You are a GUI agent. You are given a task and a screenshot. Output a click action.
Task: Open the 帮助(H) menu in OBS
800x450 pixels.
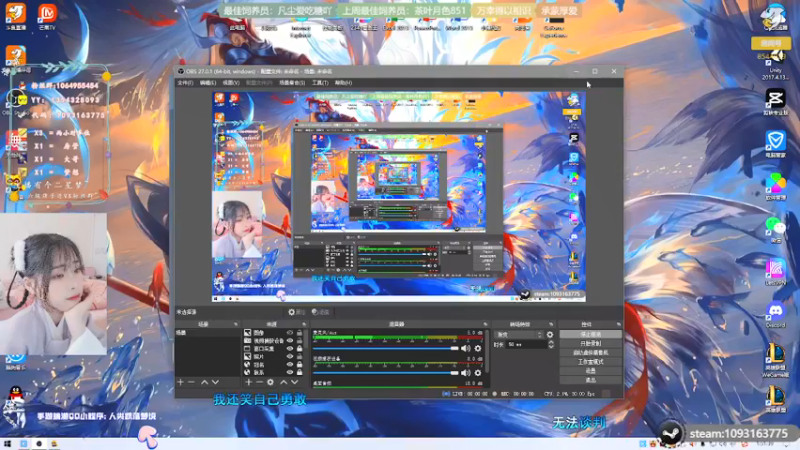pyautogui.click(x=343, y=83)
